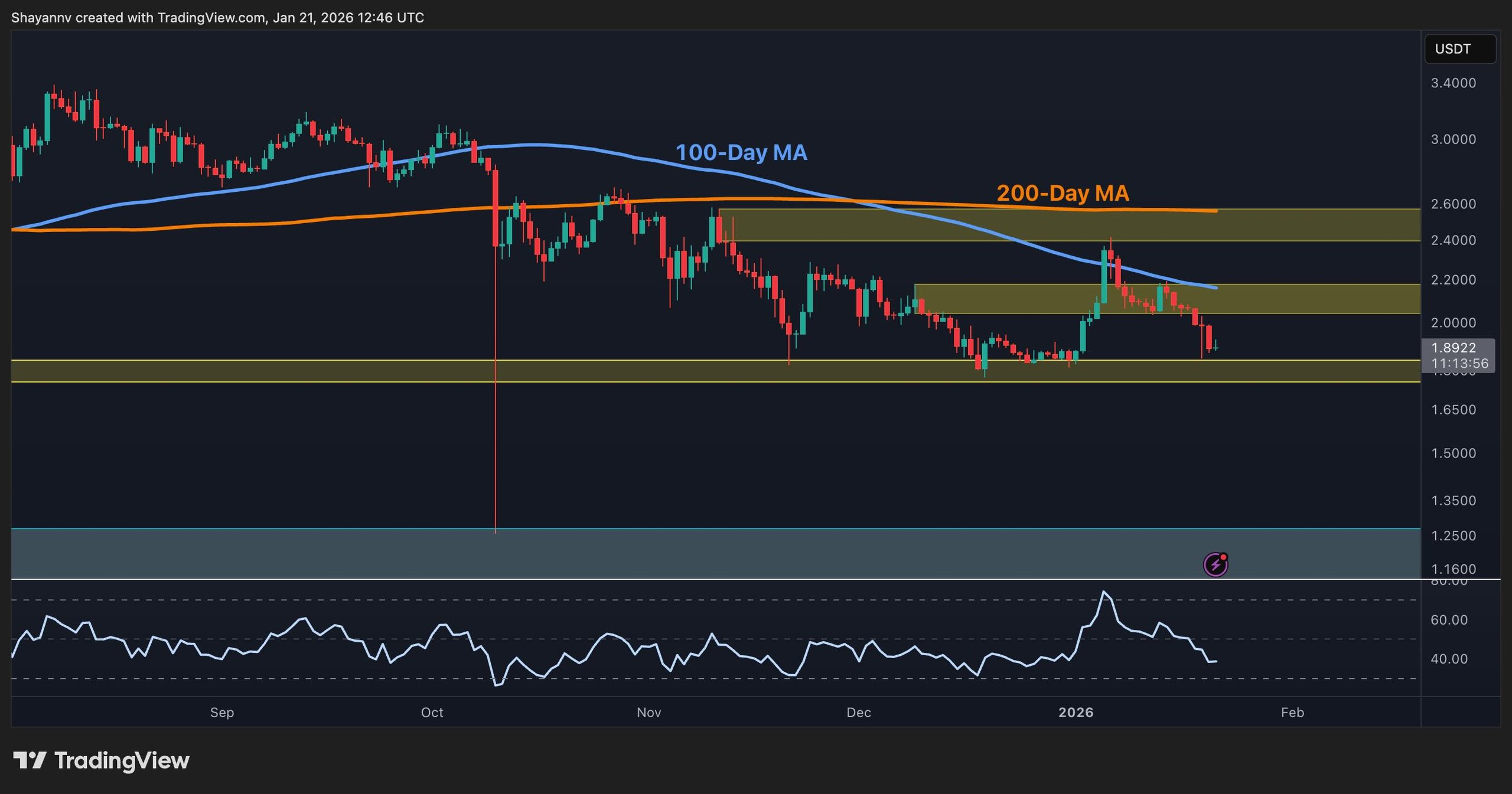Click the 200-Day MA label on chart
1512x794 pixels.
(1062, 192)
